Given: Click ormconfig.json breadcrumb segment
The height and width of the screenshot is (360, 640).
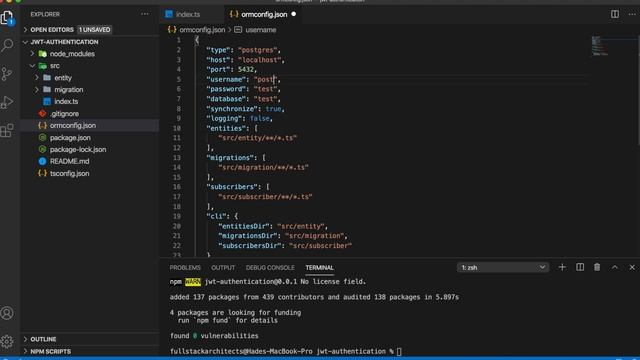Looking at the screenshot, I should pos(202,30).
